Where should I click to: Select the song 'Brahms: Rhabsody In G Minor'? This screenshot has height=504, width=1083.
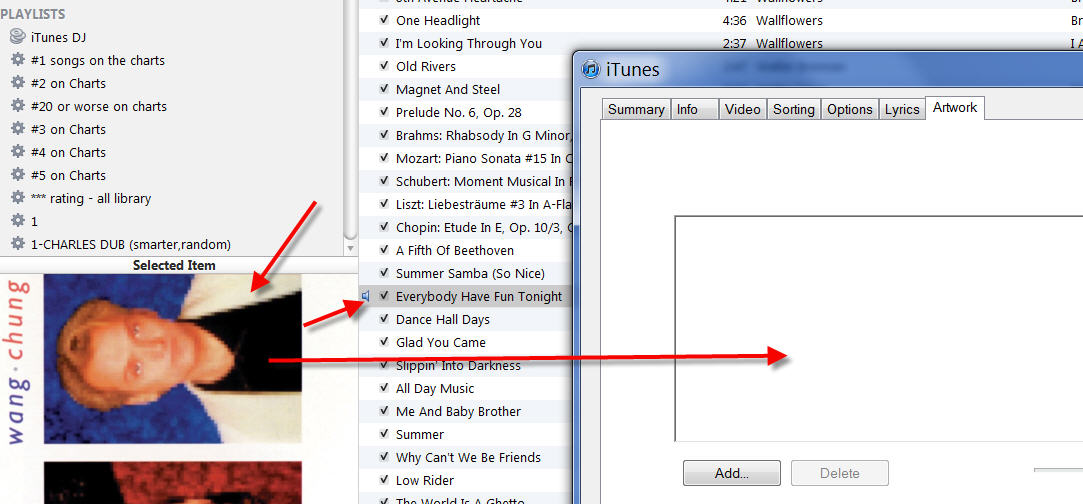(484, 135)
